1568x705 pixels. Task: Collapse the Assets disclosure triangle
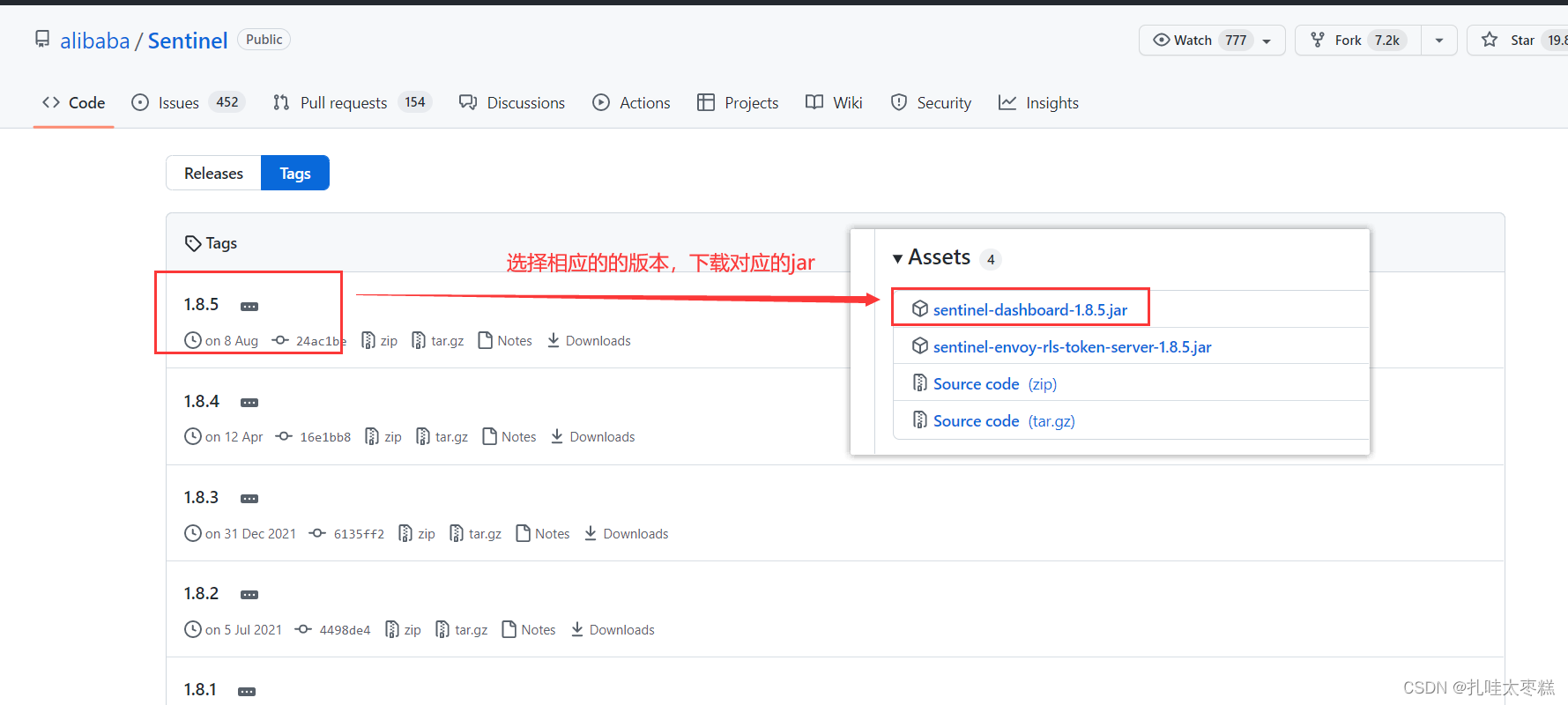tap(897, 258)
